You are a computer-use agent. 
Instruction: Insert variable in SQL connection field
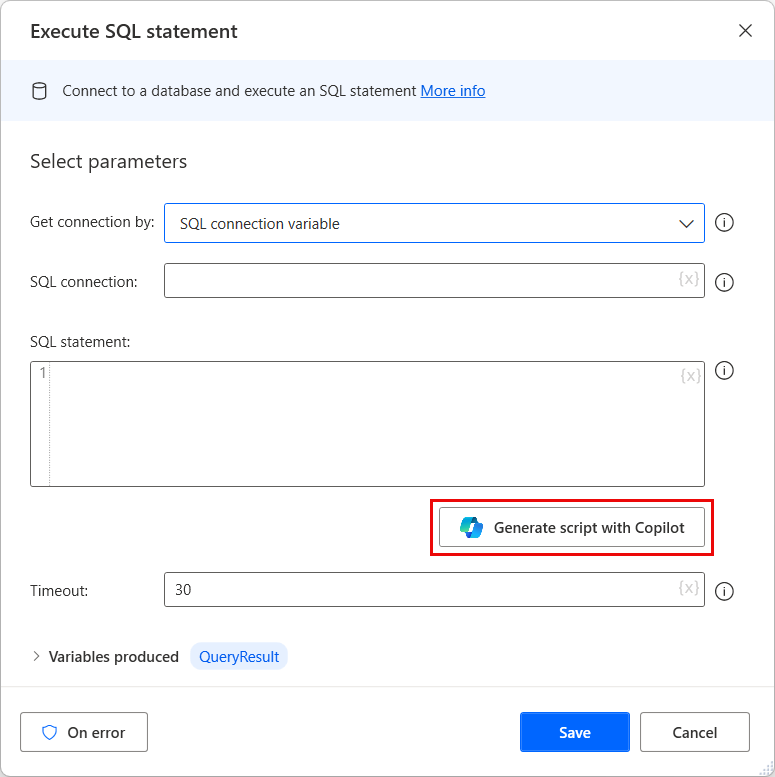[x=689, y=280]
